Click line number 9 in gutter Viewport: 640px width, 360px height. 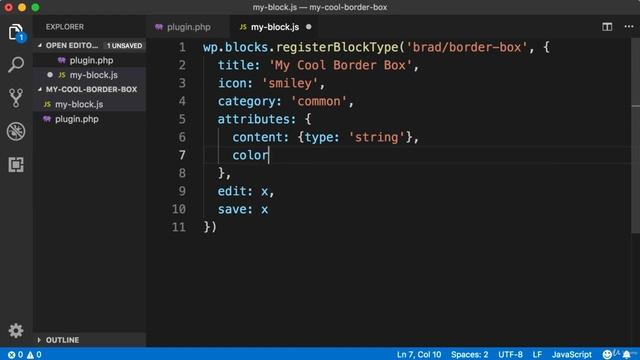tap(182, 191)
